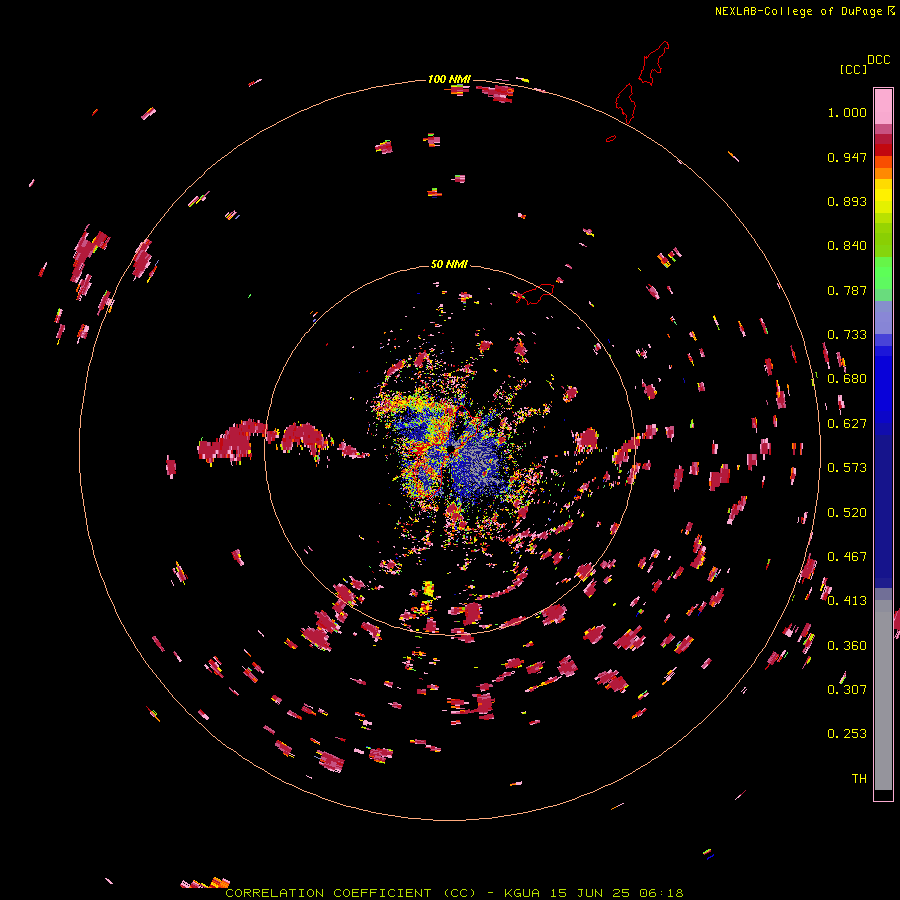Select the 0.947 scale value
The width and height of the screenshot is (900, 900).
[x=847, y=157]
